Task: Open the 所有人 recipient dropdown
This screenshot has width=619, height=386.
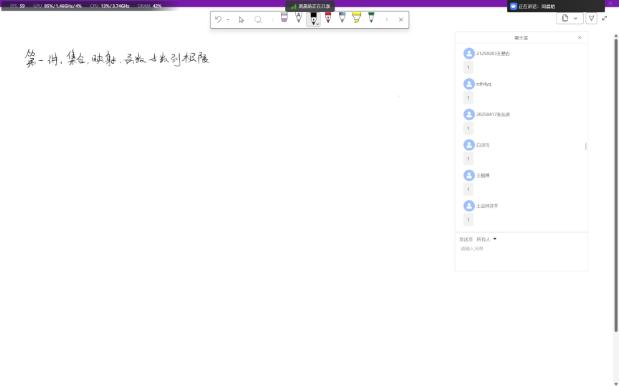Action: (486, 239)
